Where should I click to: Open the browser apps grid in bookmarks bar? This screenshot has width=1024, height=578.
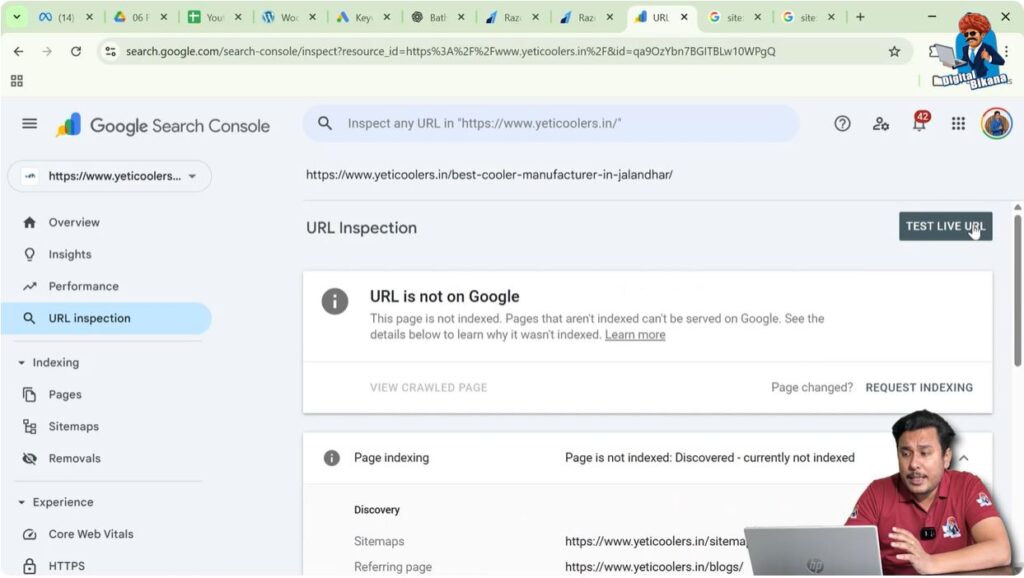coord(17,81)
